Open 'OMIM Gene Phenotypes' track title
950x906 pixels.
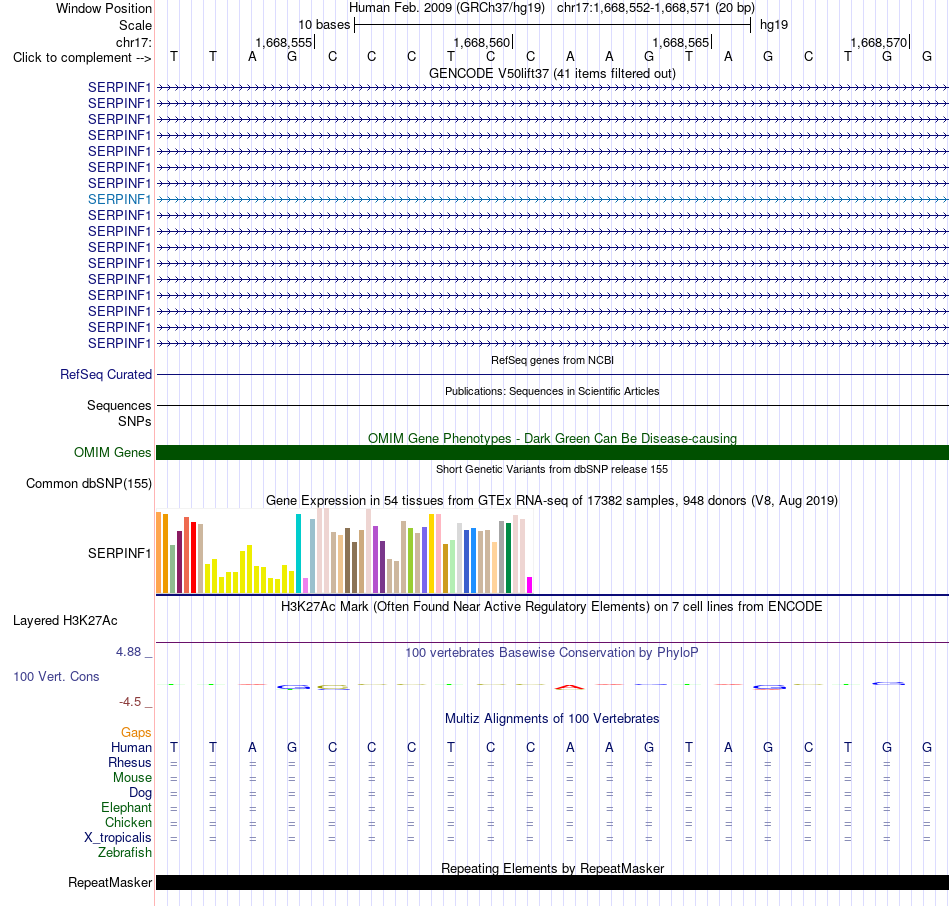[x=552, y=438]
